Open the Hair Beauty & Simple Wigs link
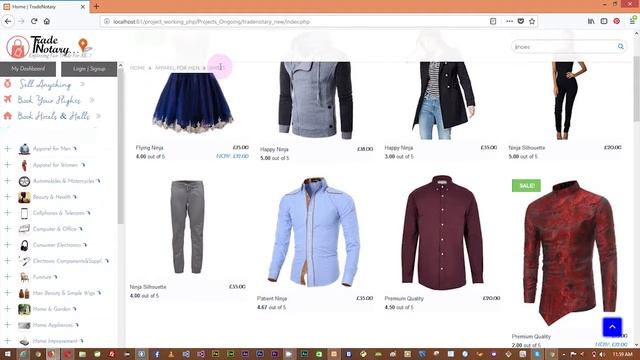The height and width of the screenshot is (360, 640). pyautogui.click(x=64, y=293)
